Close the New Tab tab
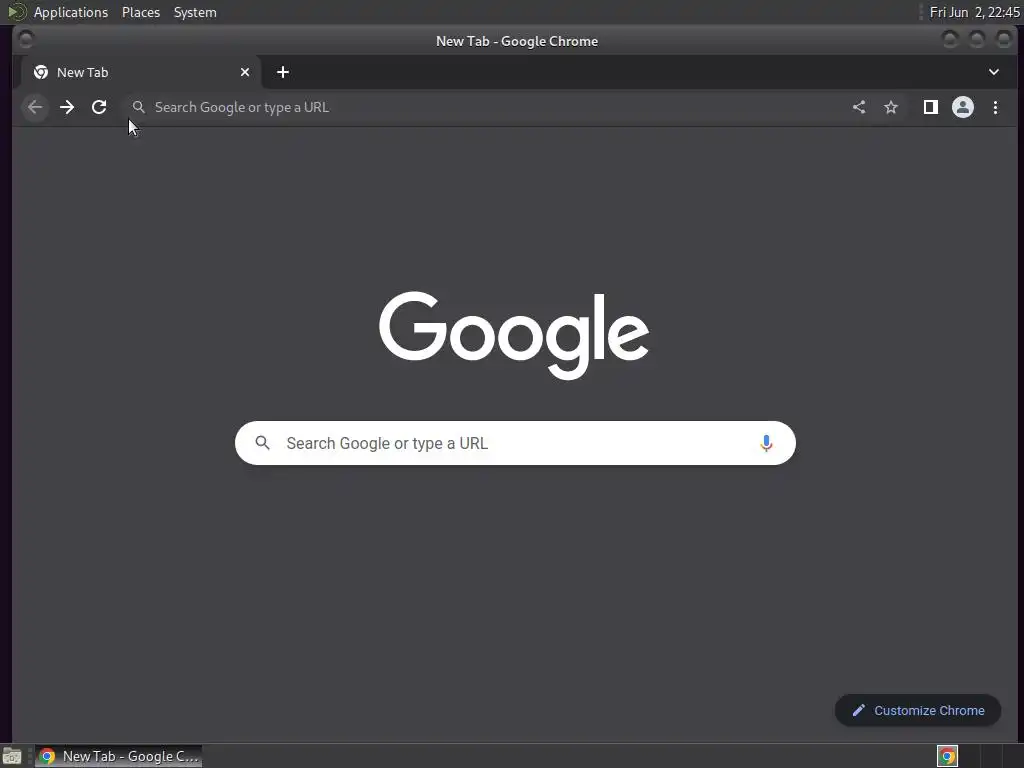Viewport: 1024px width, 768px height. click(245, 72)
